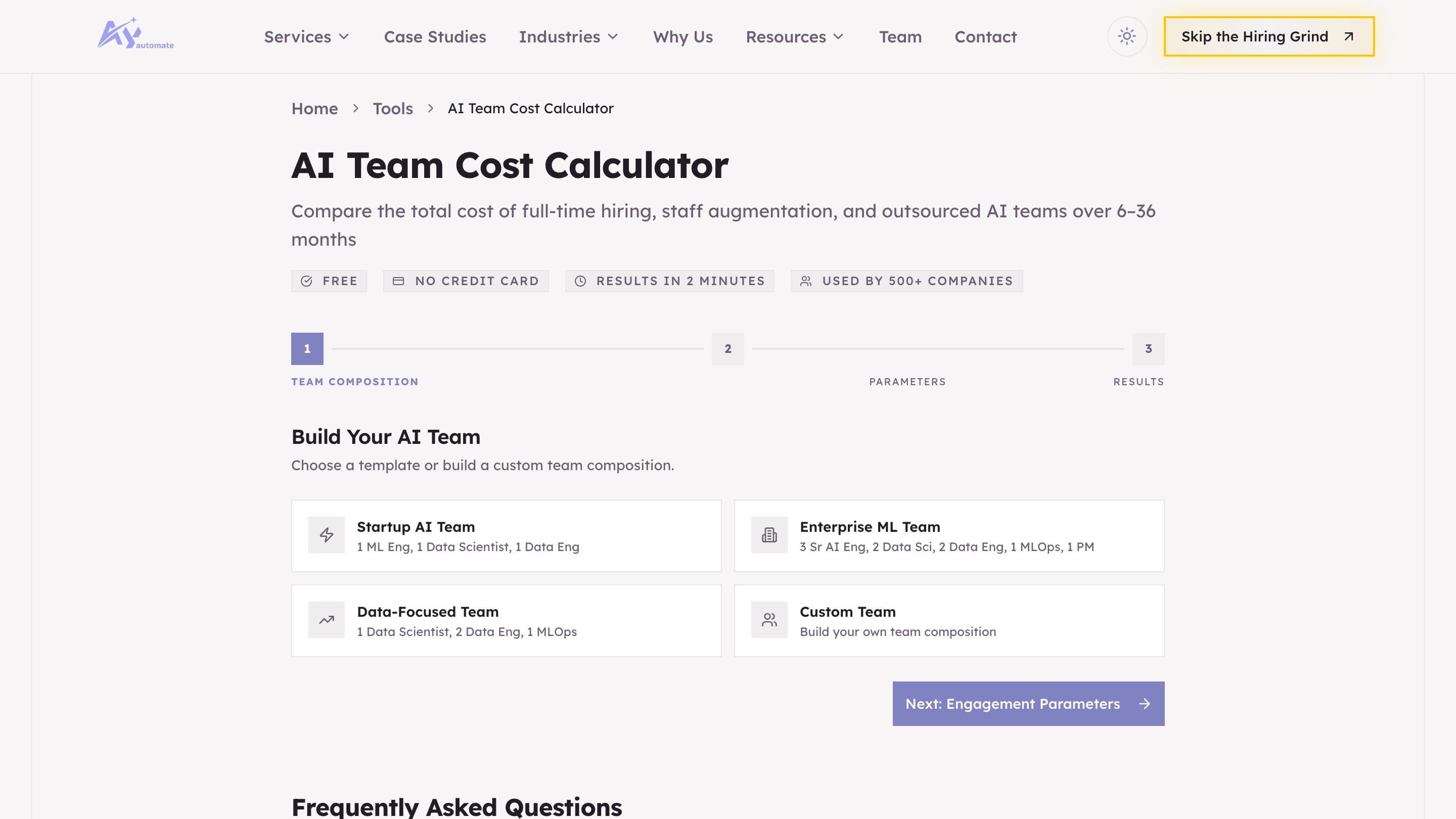Image resolution: width=1456 pixels, height=819 pixels.
Task: Click step 3 Results marker
Action: click(1148, 349)
